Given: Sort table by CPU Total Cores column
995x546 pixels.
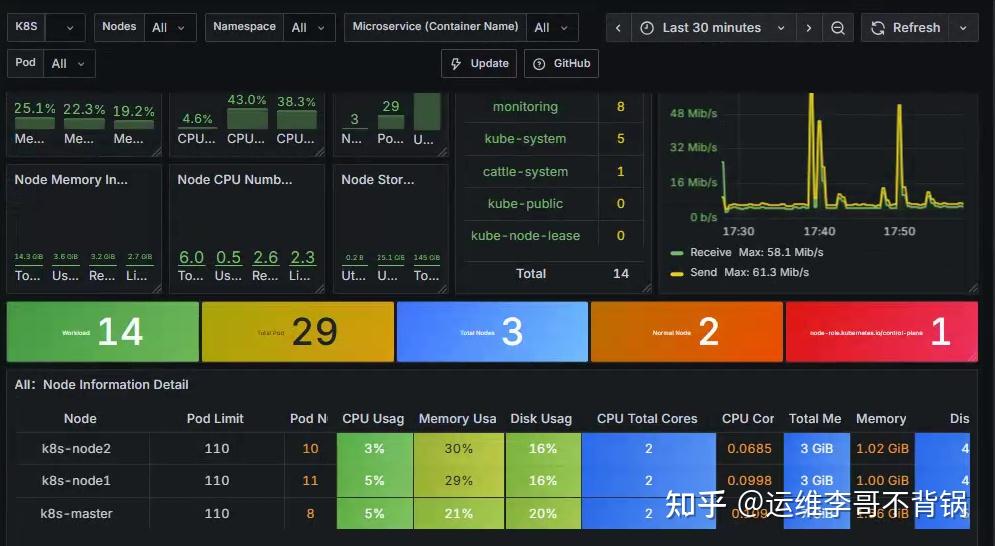Looking at the screenshot, I should click(x=647, y=418).
